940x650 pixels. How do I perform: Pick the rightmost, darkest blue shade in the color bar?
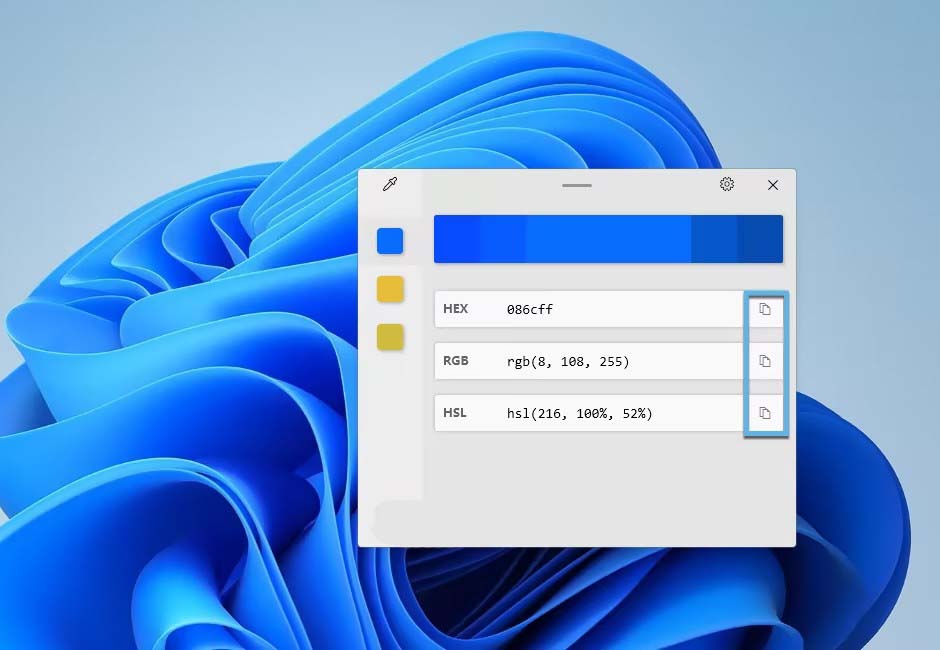[760, 239]
